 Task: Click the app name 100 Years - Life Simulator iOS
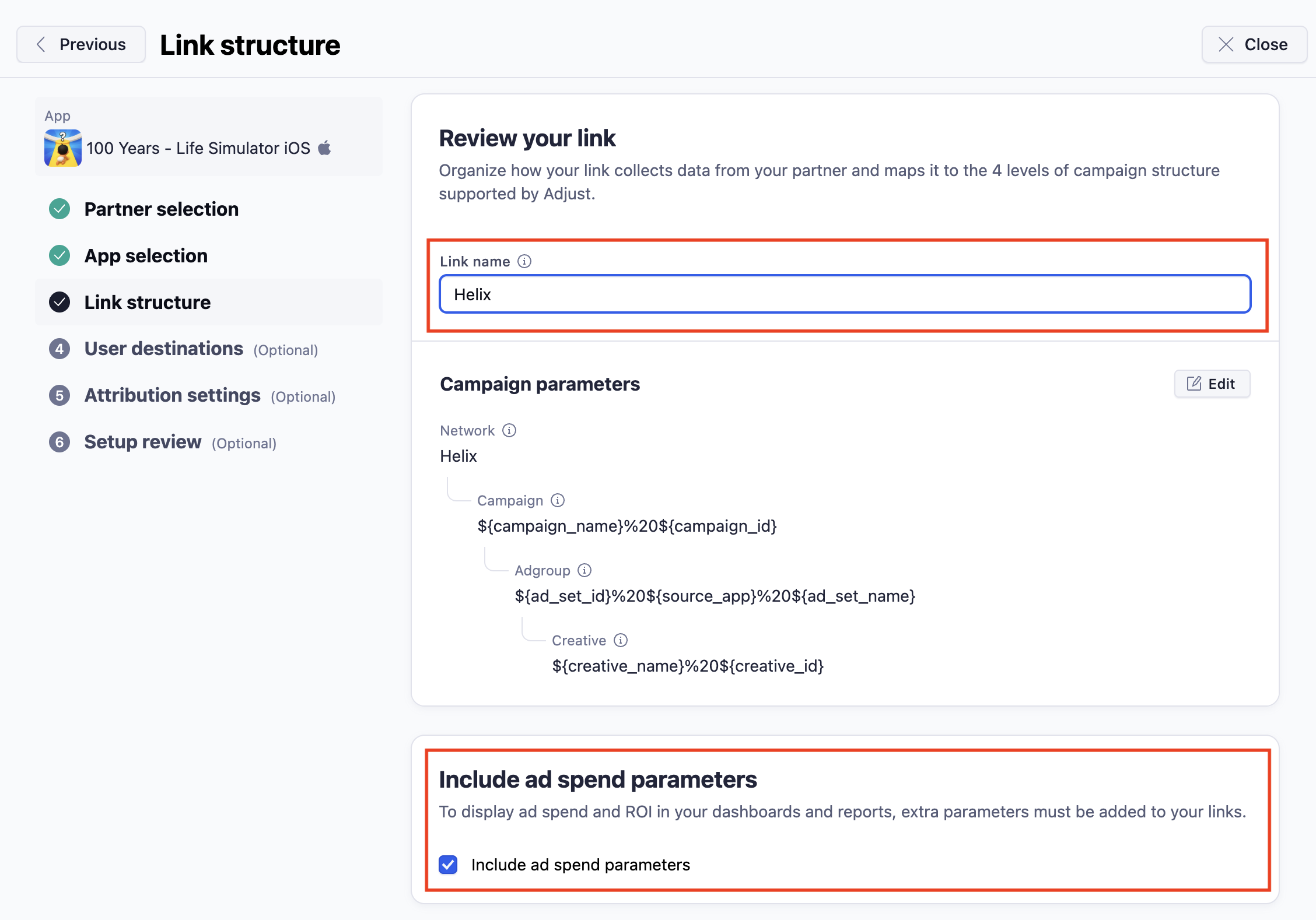(199, 148)
